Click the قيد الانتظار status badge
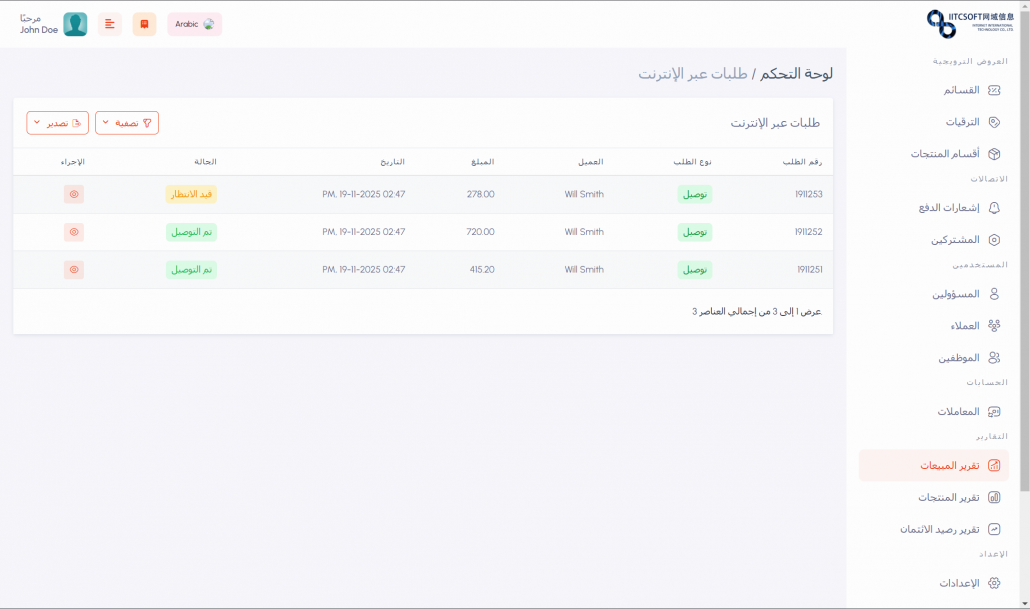The width and height of the screenshot is (1030, 609). [191, 194]
